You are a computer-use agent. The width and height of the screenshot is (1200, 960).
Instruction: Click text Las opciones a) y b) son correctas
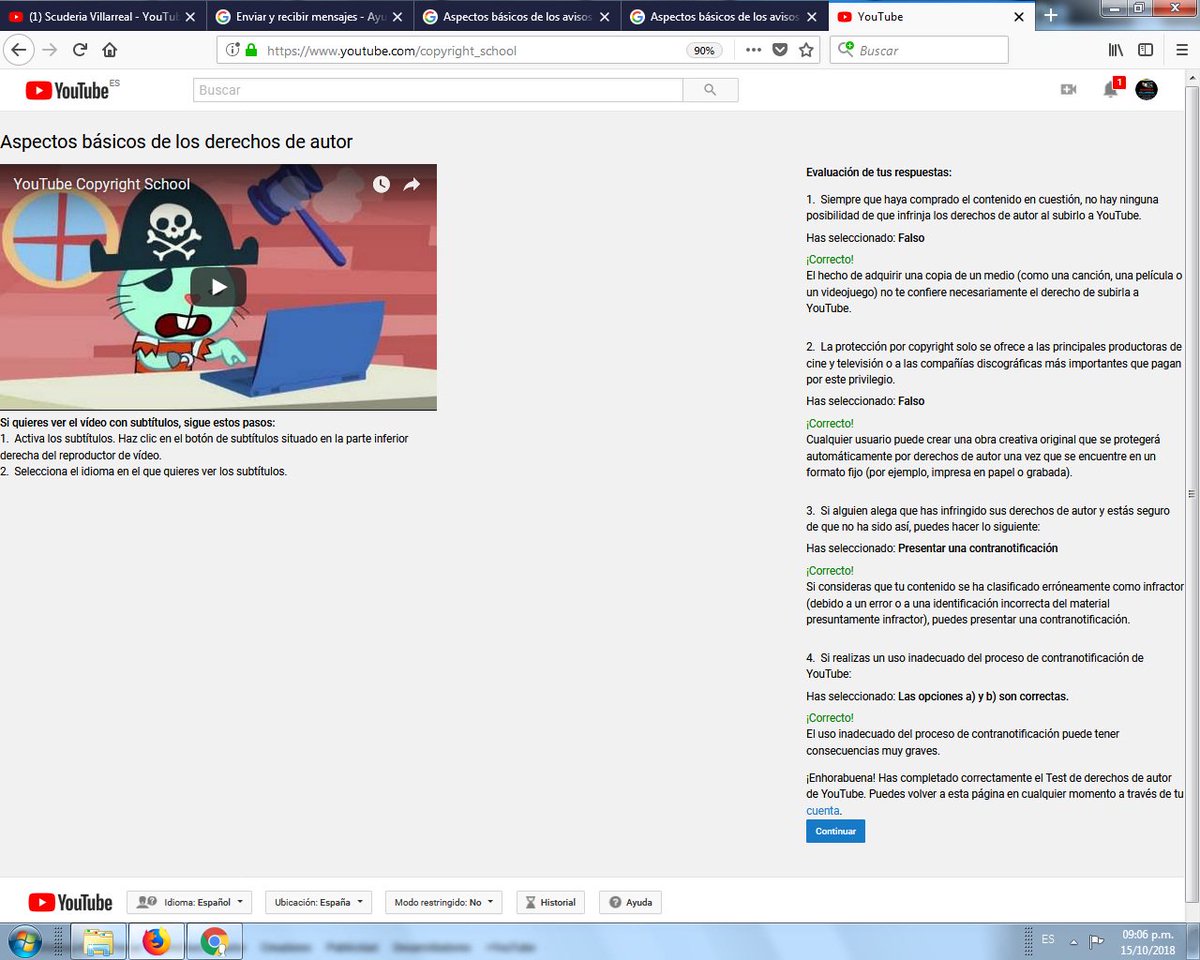click(984, 696)
